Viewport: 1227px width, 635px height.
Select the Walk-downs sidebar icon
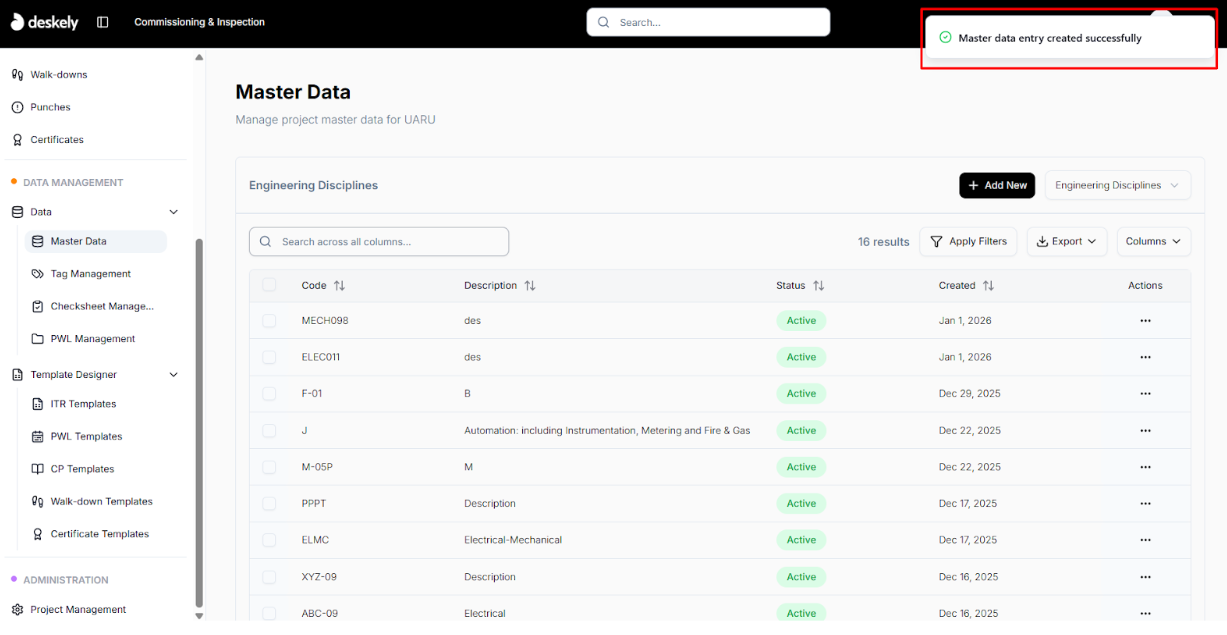click(x=17, y=74)
